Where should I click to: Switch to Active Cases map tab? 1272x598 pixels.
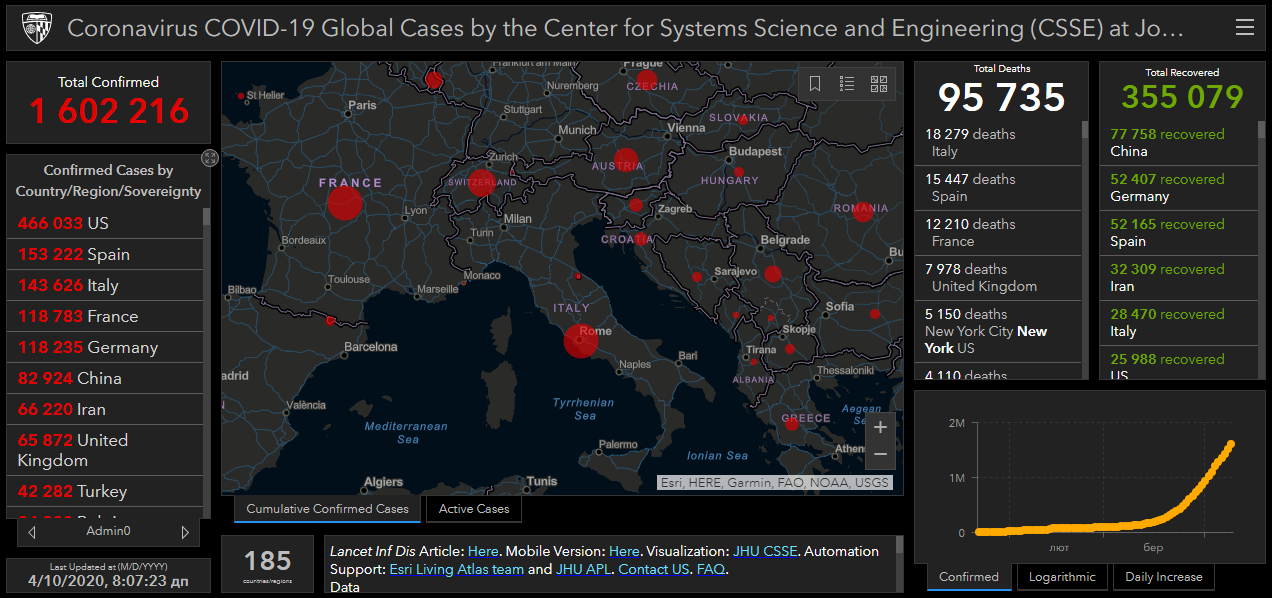pyautogui.click(x=474, y=509)
